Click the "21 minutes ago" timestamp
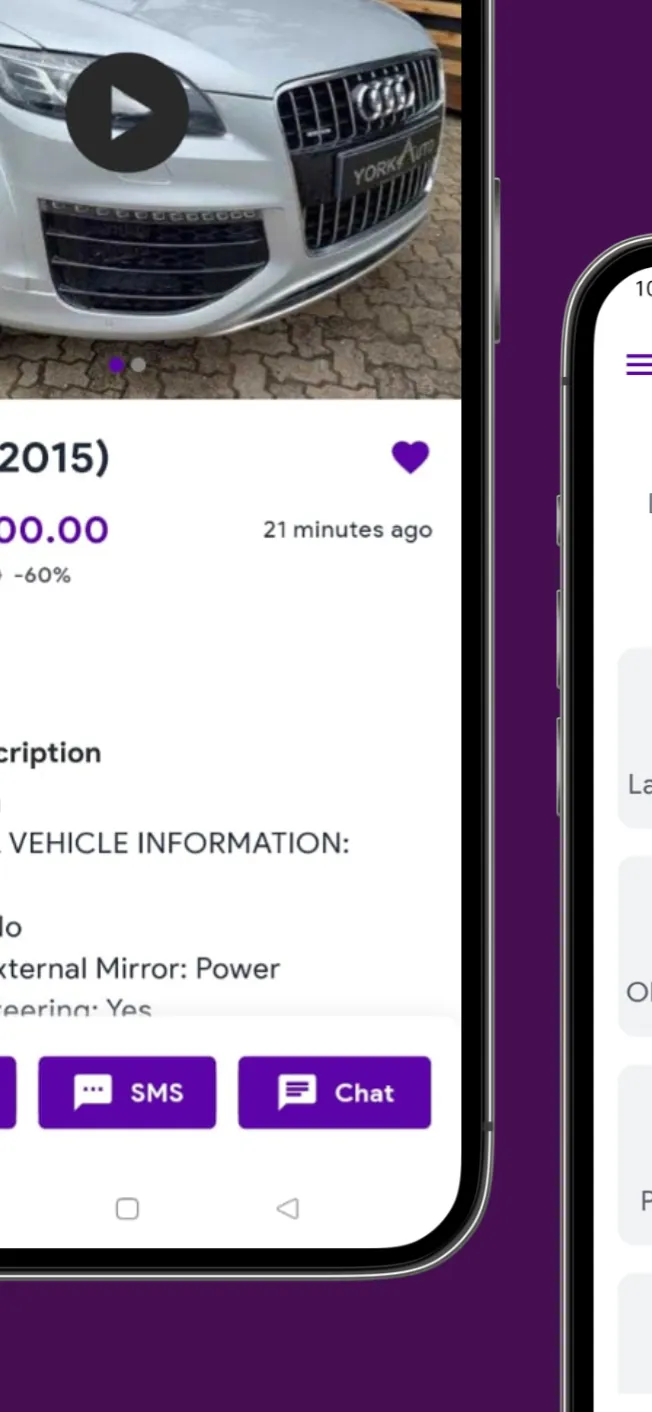This screenshot has width=652, height=1412. (348, 530)
